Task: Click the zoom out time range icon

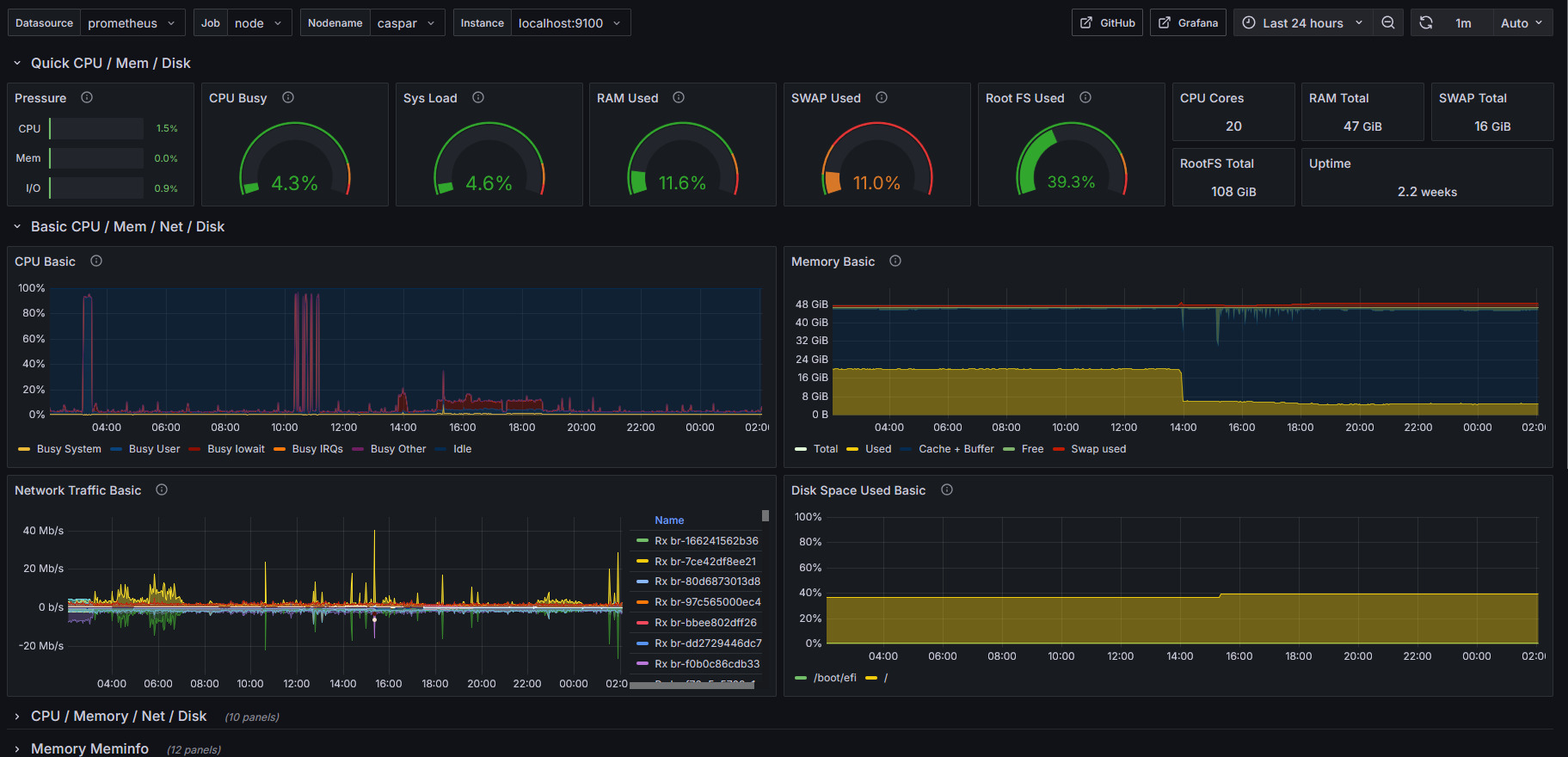Action: [x=1388, y=23]
